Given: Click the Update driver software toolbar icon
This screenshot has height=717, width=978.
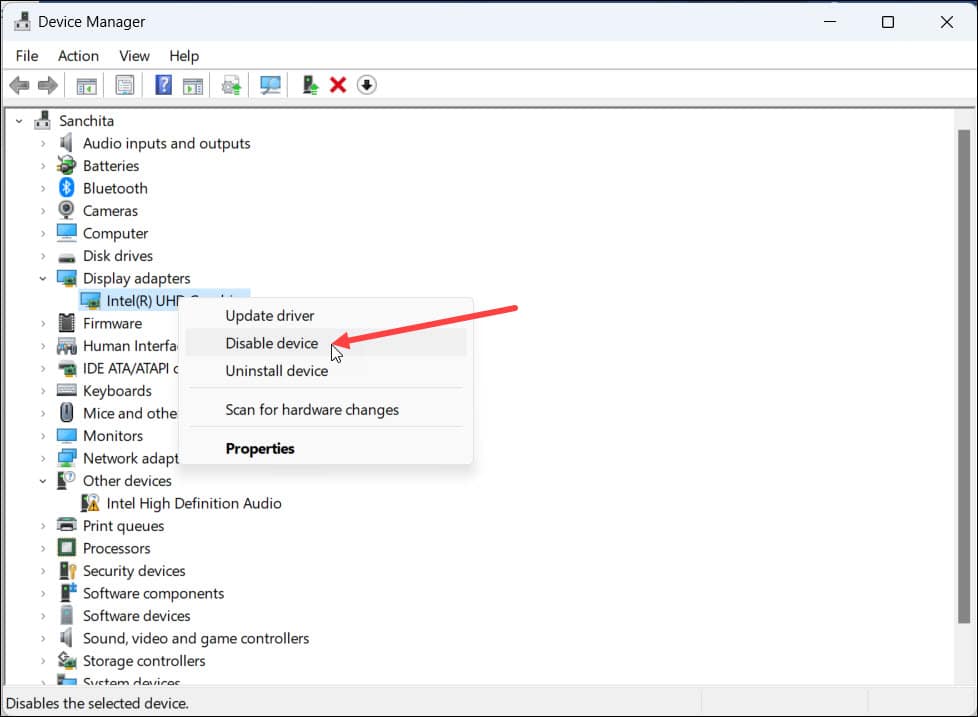Looking at the screenshot, I should pyautogui.click(x=230, y=85).
